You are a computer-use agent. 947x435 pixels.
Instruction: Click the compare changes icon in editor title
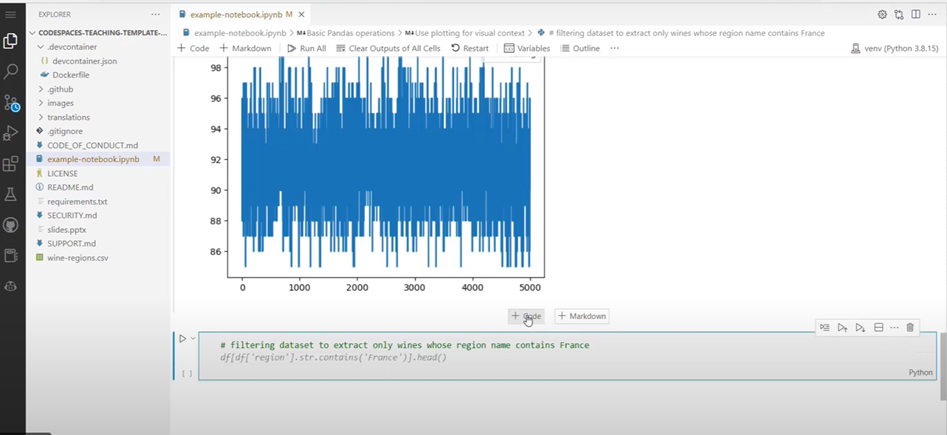click(x=899, y=14)
